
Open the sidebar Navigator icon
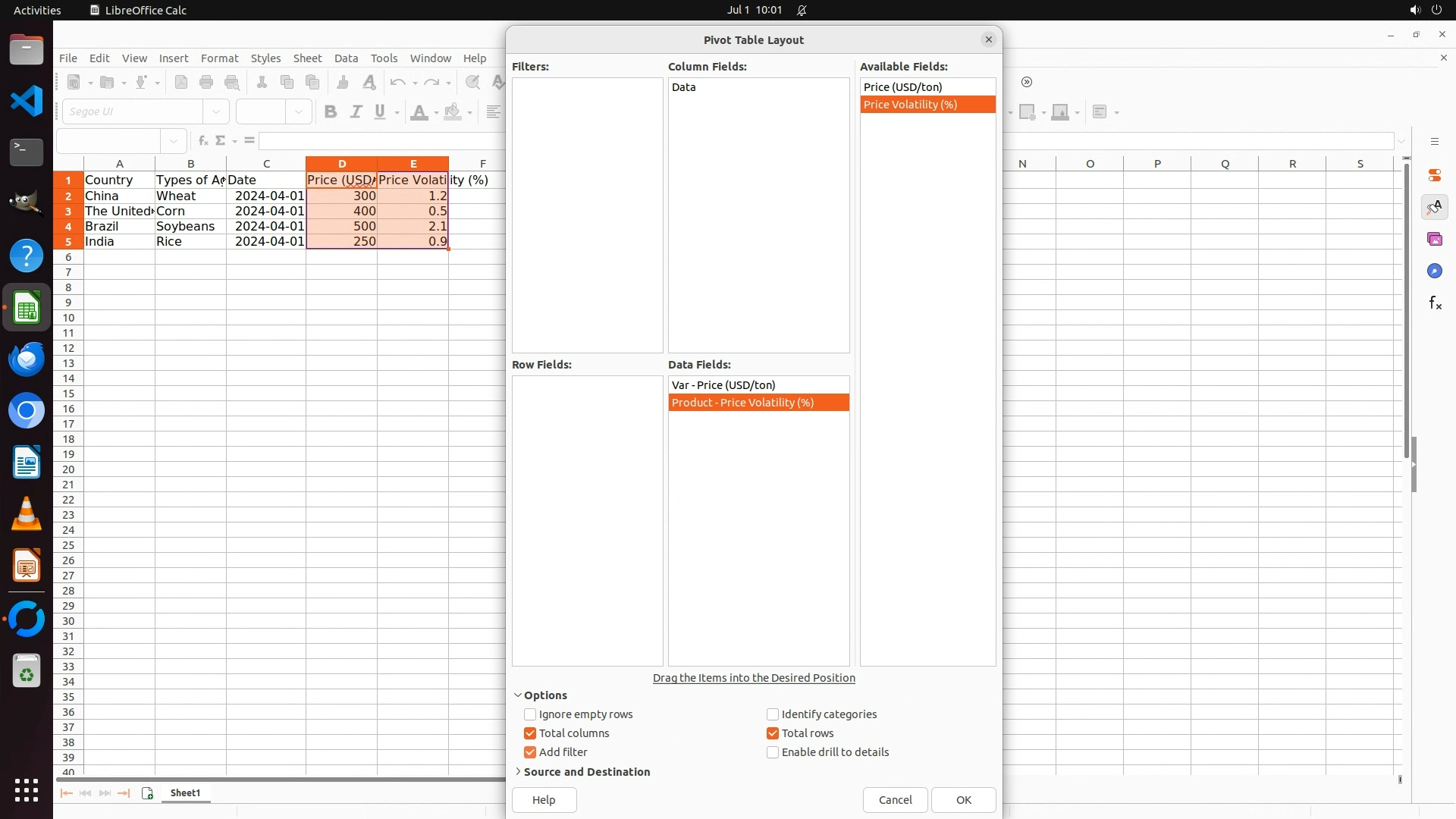click(1435, 271)
